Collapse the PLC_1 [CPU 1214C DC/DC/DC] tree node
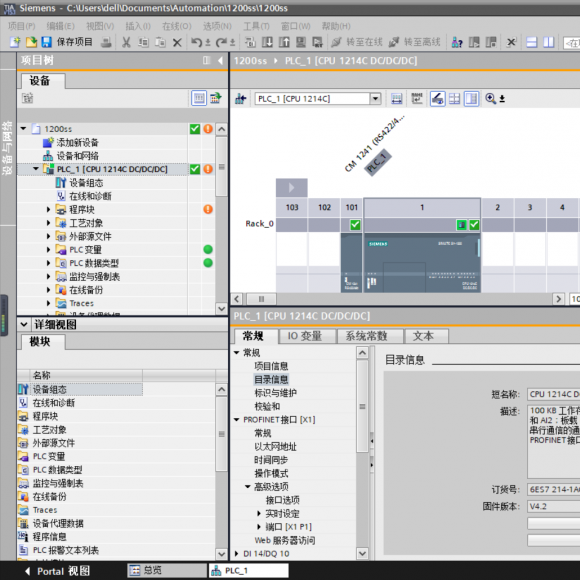 tap(36, 169)
